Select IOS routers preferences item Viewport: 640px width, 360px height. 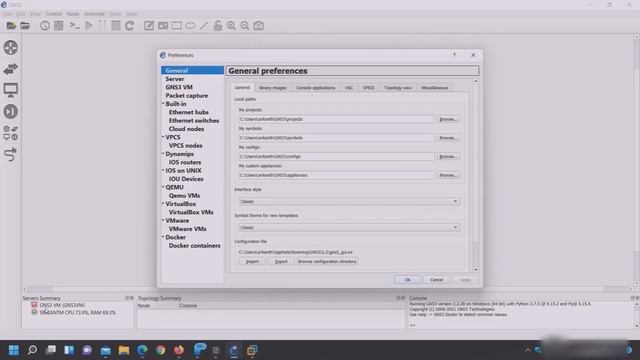click(185, 162)
